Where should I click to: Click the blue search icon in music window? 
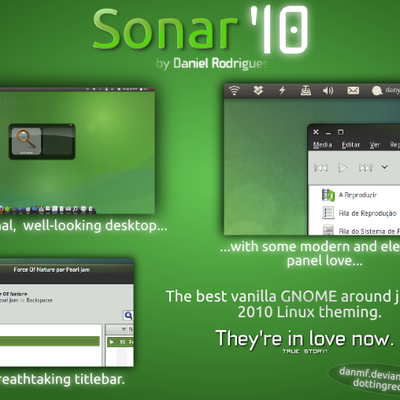(x=128, y=315)
